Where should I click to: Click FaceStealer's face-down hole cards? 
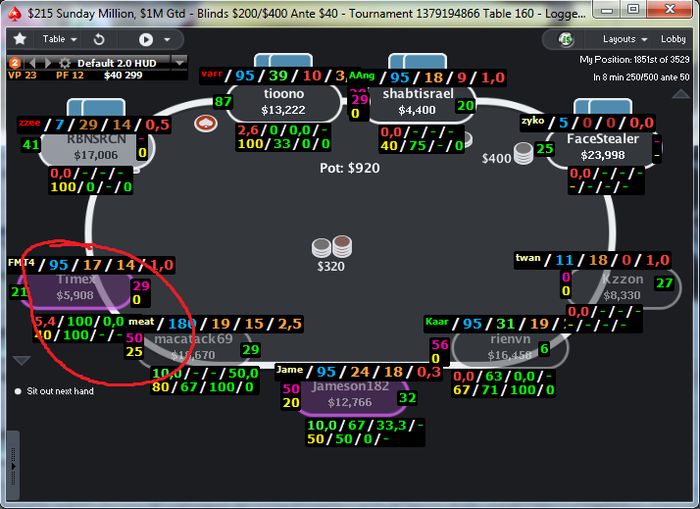coord(603,106)
